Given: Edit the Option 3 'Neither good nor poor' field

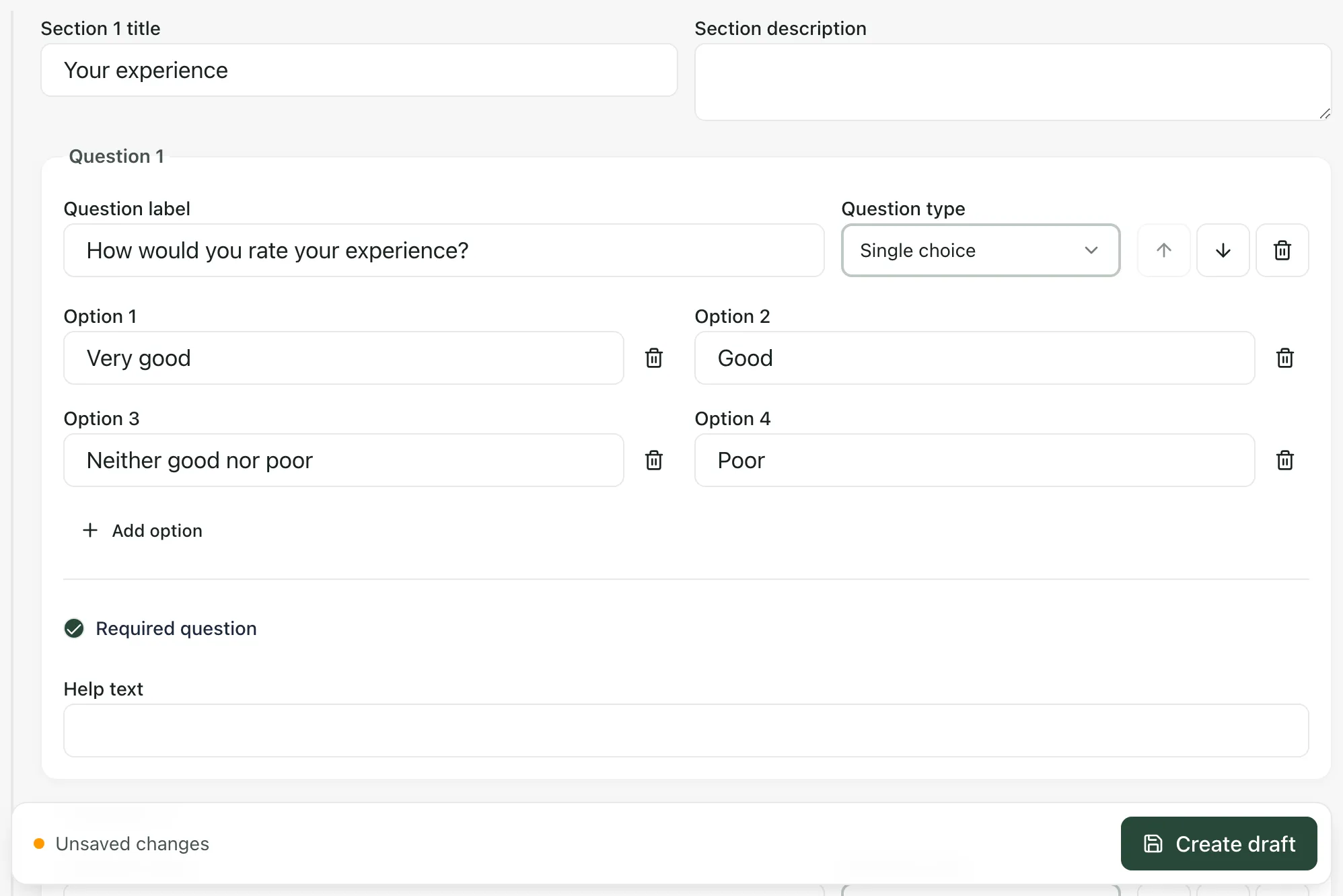Looking at the screenshot, I should (344, 460).
